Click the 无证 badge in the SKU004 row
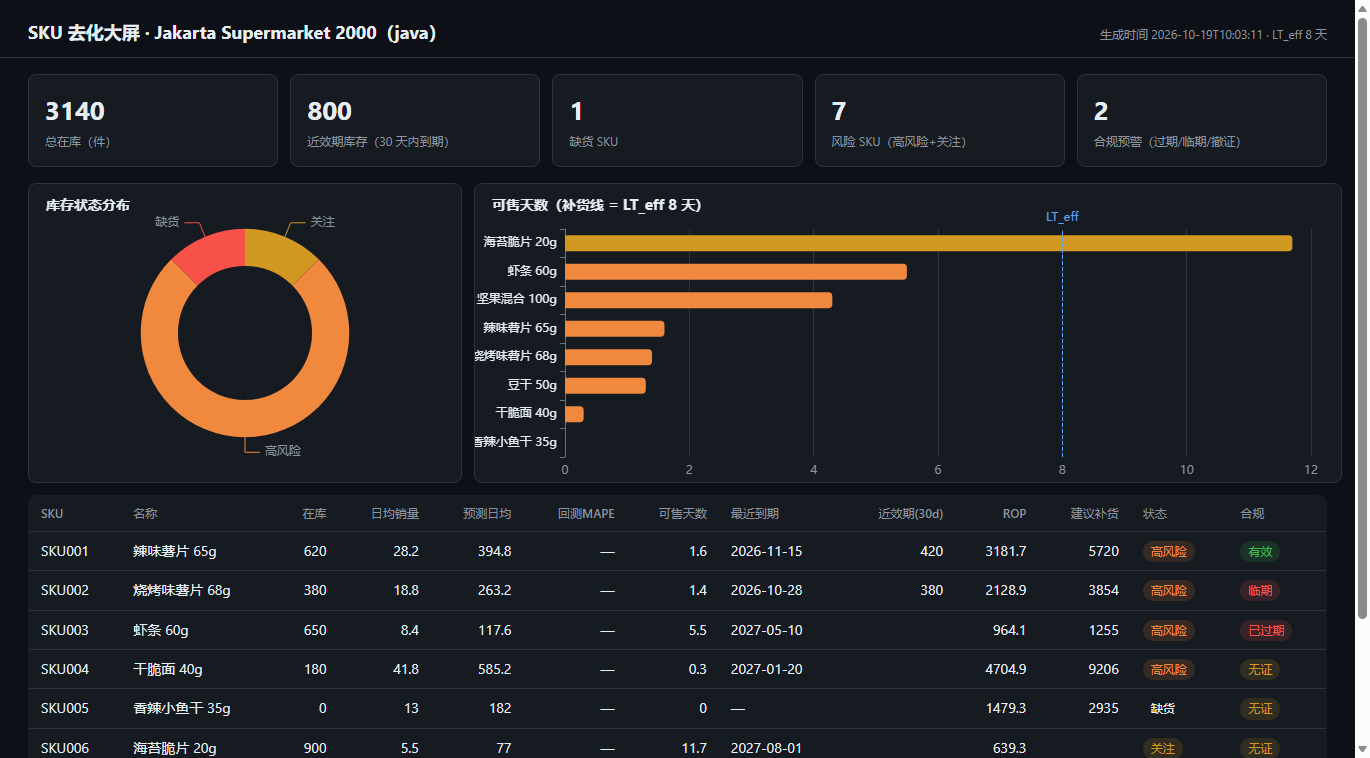Screen dimensions: 1370x758 (1260, 669)
